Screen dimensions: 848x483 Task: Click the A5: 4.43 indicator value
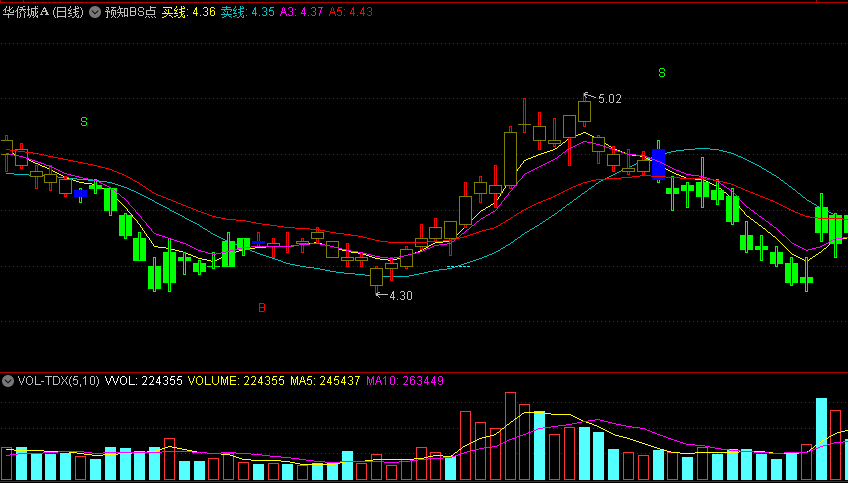coord(350,12)
